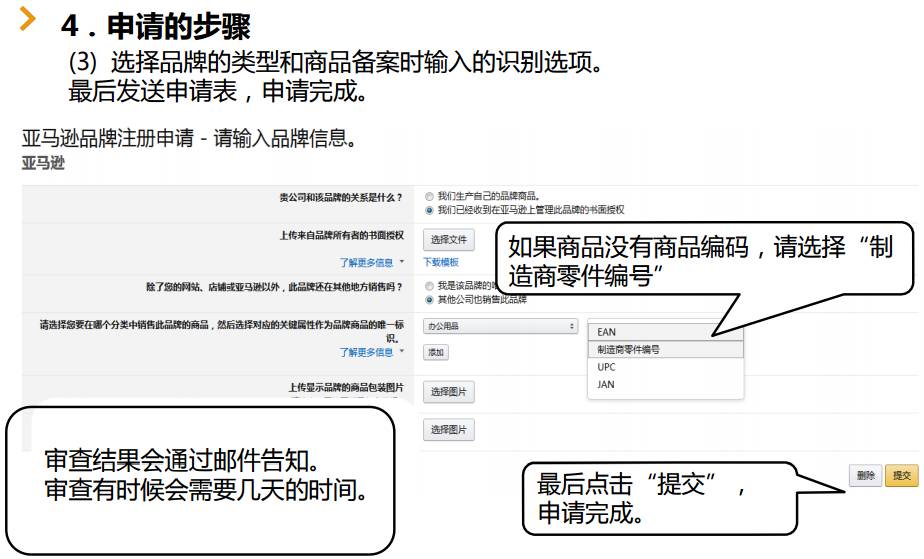Open 了解更多信息 under the 书面授权 upload label
This screenshot has width=924, height=559.
(x=366, y=263)
